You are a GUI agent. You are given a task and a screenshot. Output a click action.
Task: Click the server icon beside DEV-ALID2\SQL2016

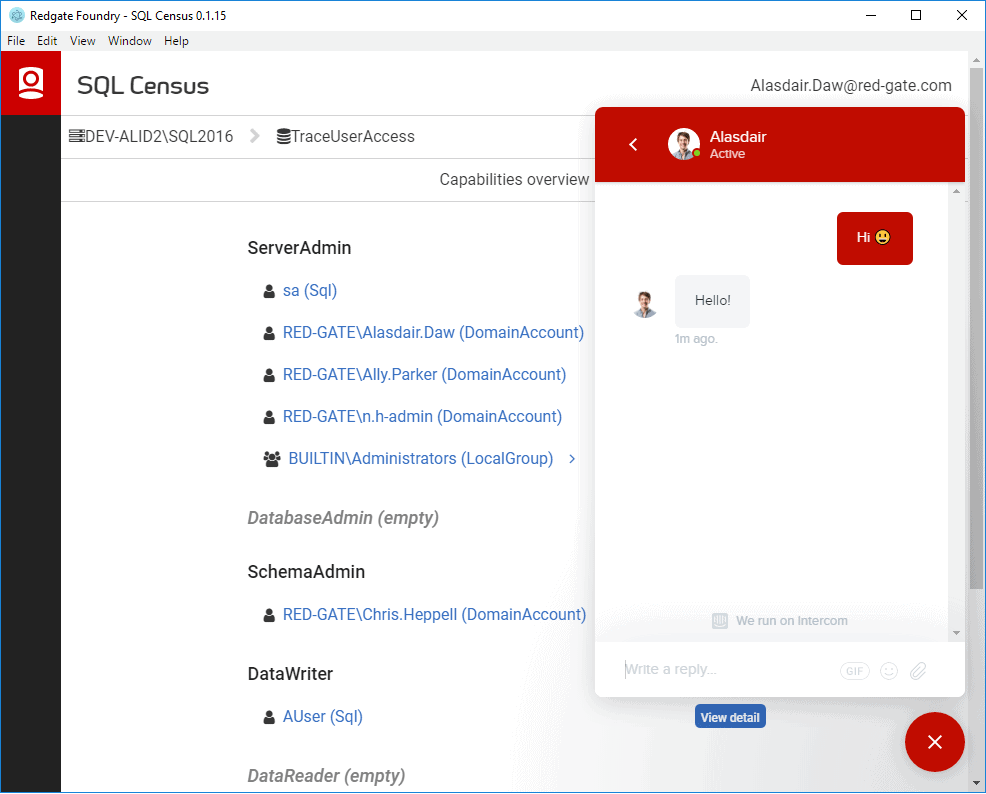(x=77, y=136)
